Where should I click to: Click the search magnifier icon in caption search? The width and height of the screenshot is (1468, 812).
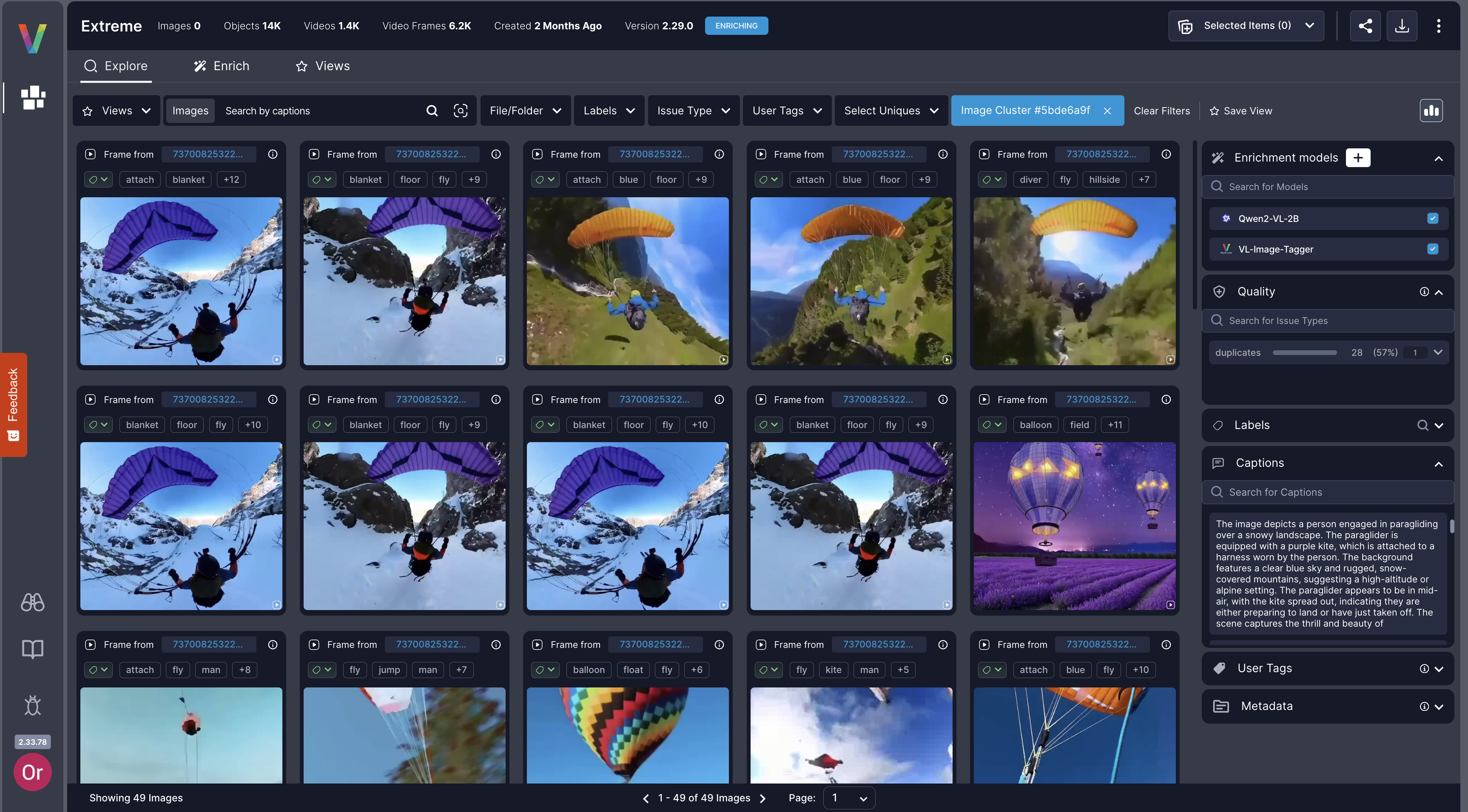tap(432, 111)
